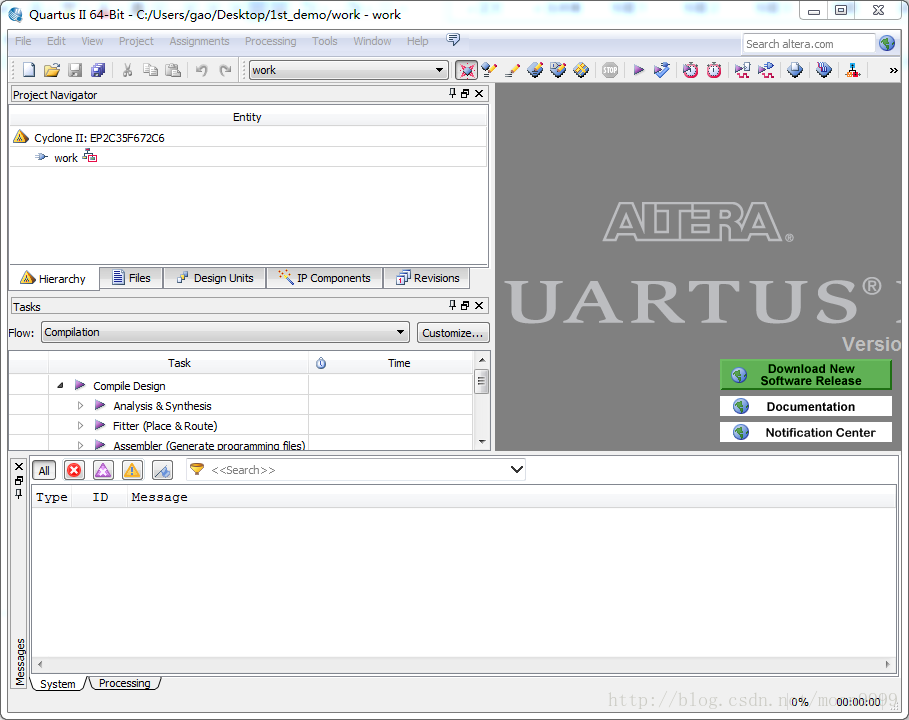Click the Stop Processing icon
The image size is (909, 720).
click(610, 70)
